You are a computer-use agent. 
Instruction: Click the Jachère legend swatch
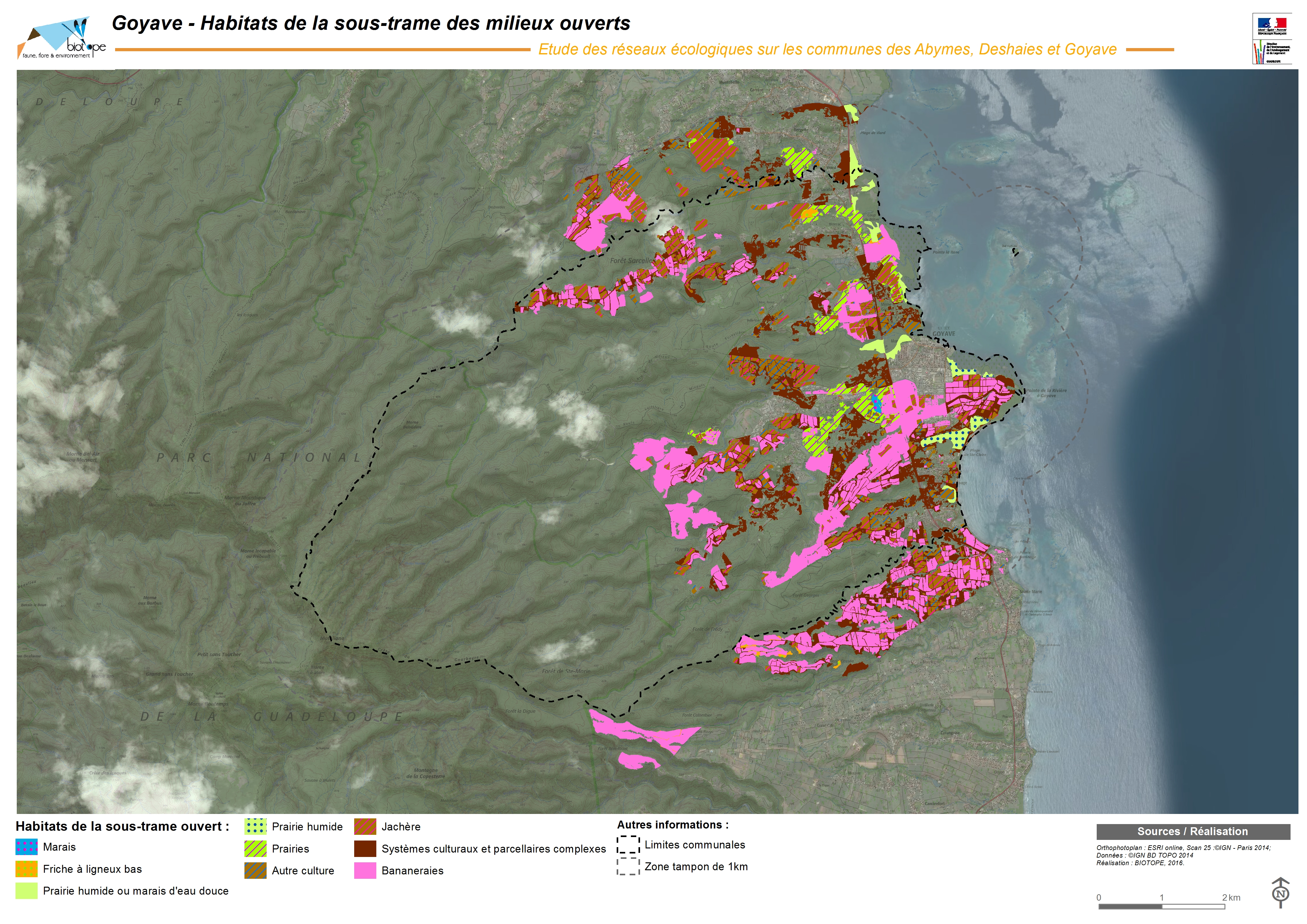click(x=365, y=827)
